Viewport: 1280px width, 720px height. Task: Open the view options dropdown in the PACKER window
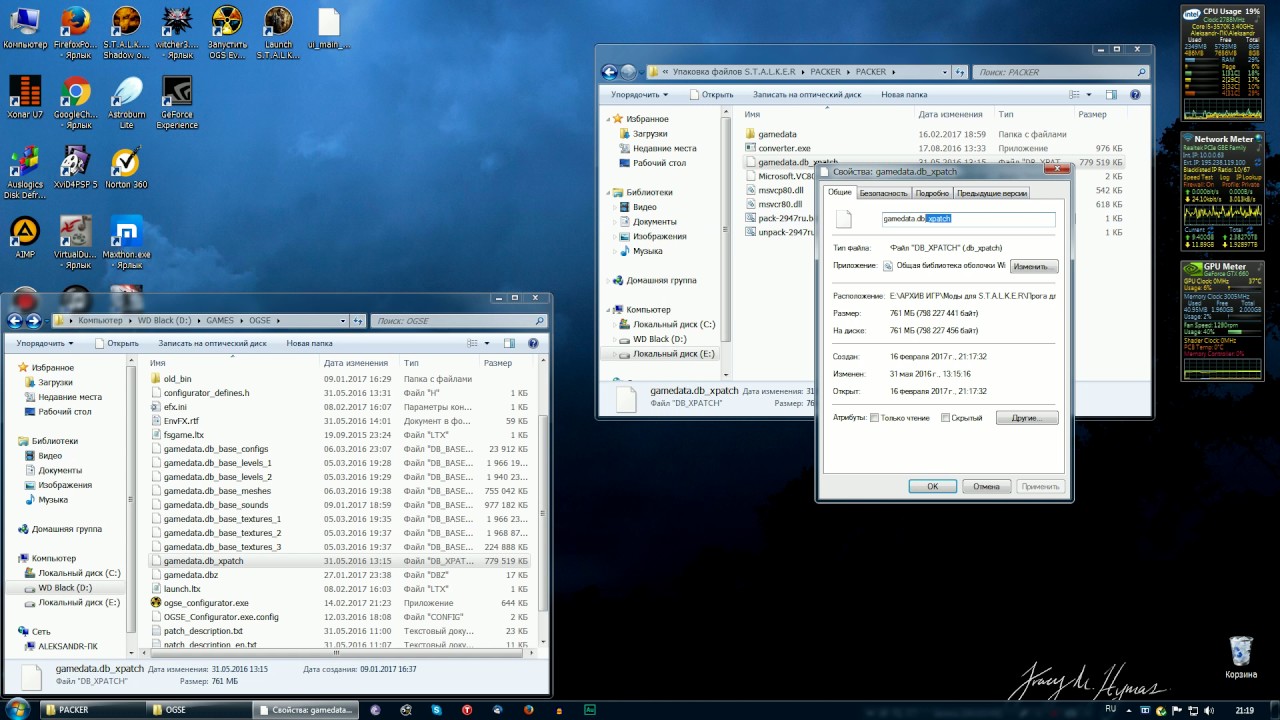(x=1088, y=95)
